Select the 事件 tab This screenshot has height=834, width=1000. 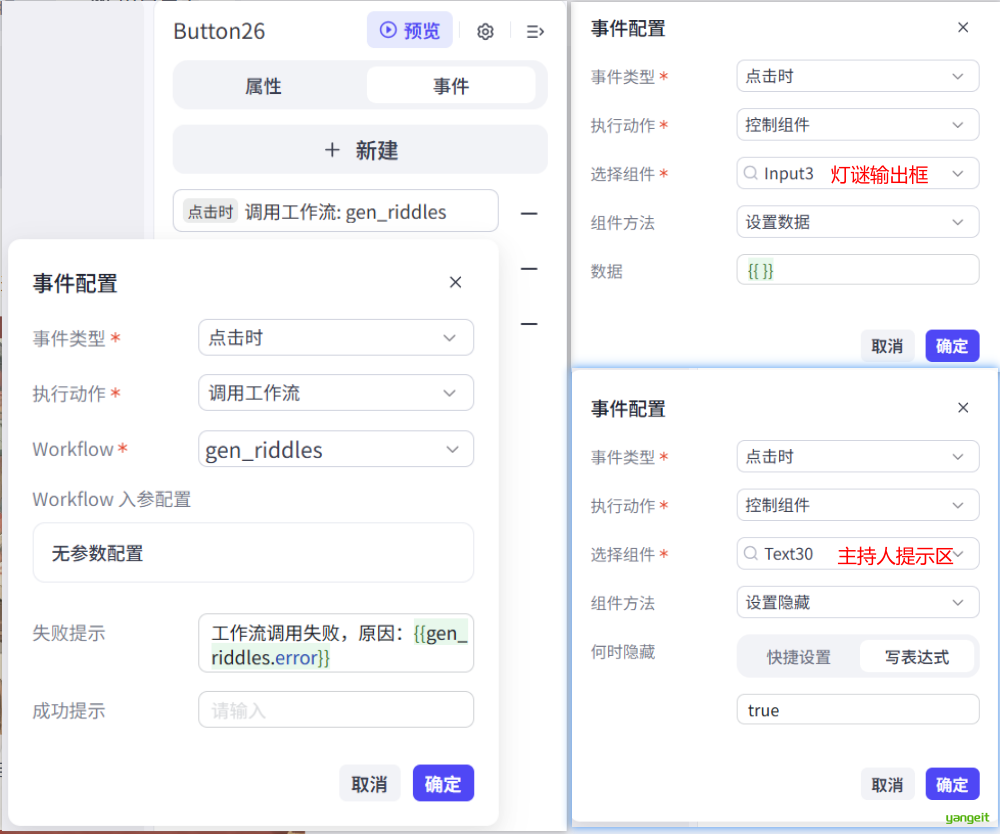[x=451, y=87]
